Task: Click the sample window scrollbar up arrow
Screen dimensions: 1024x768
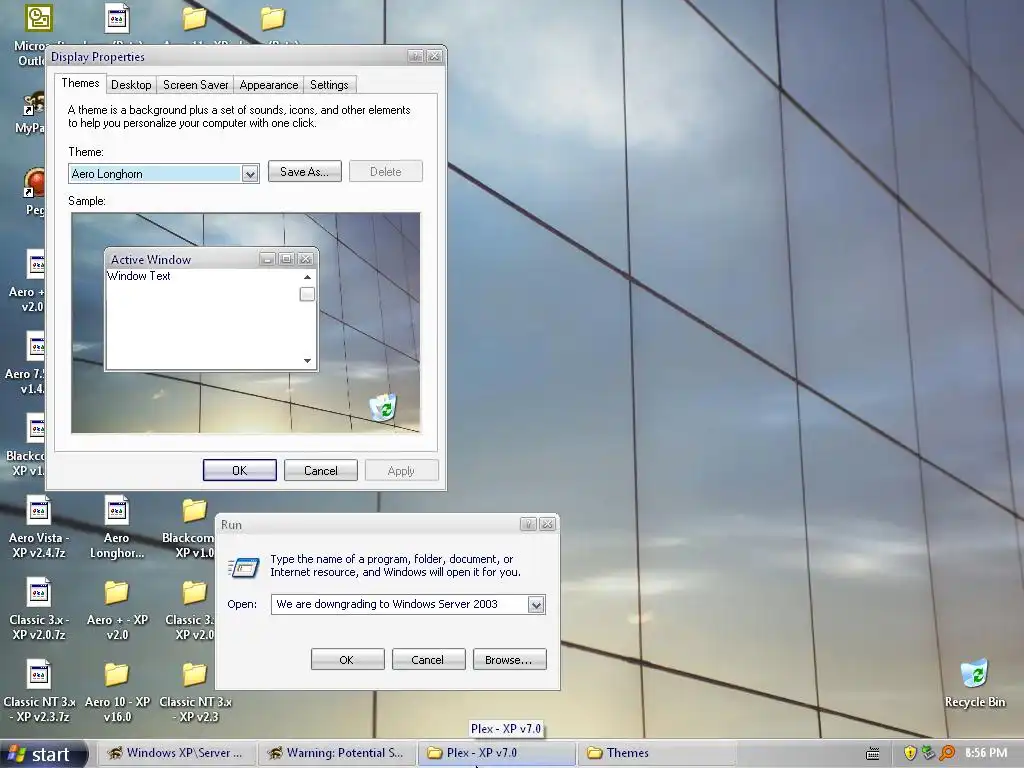Action: (307, 277)
